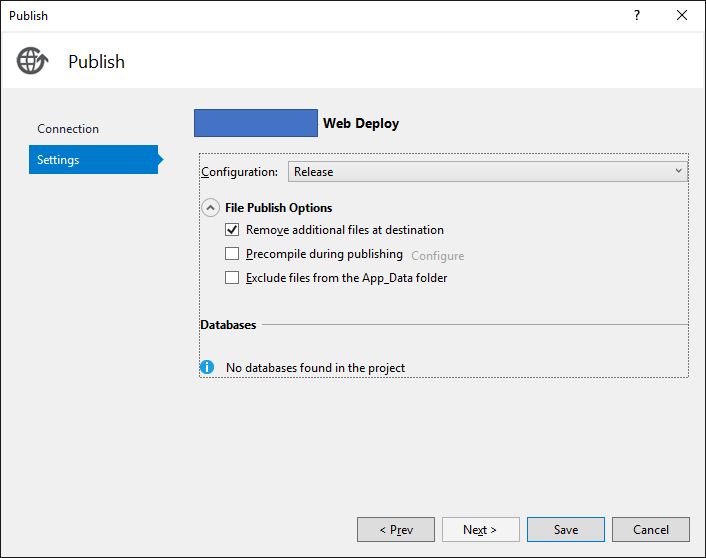706x558 pixels.
Task: Switch to the Connection tab
Action: pos(68,129)
